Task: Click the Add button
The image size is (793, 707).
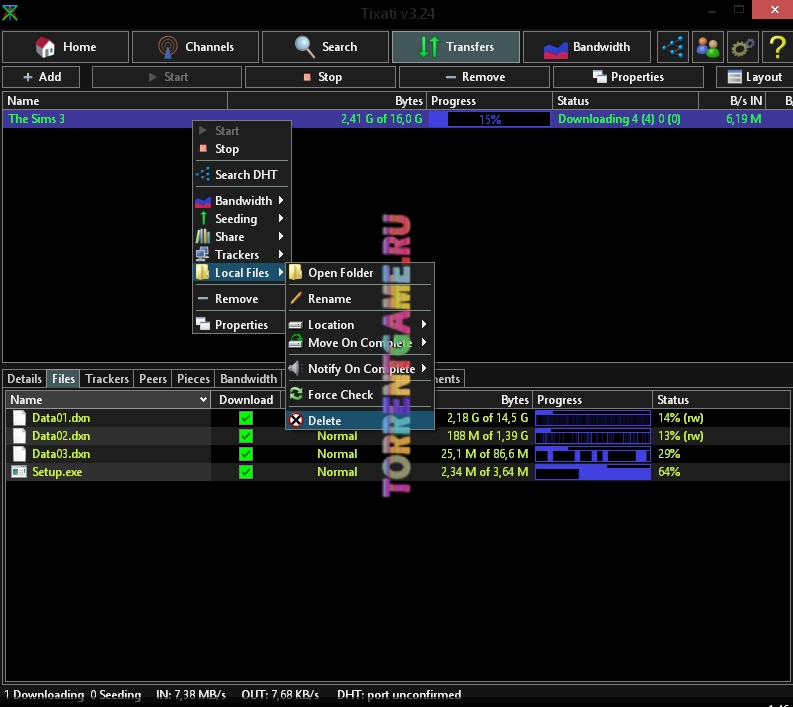Action: coord(41,77)
